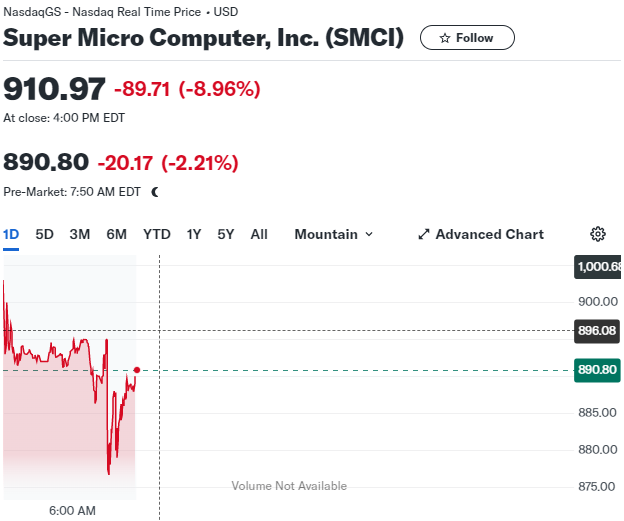The height and width of the screenshot is (521, 624).
Task: Follow Super Micro Computer stock
Action: 467,38
